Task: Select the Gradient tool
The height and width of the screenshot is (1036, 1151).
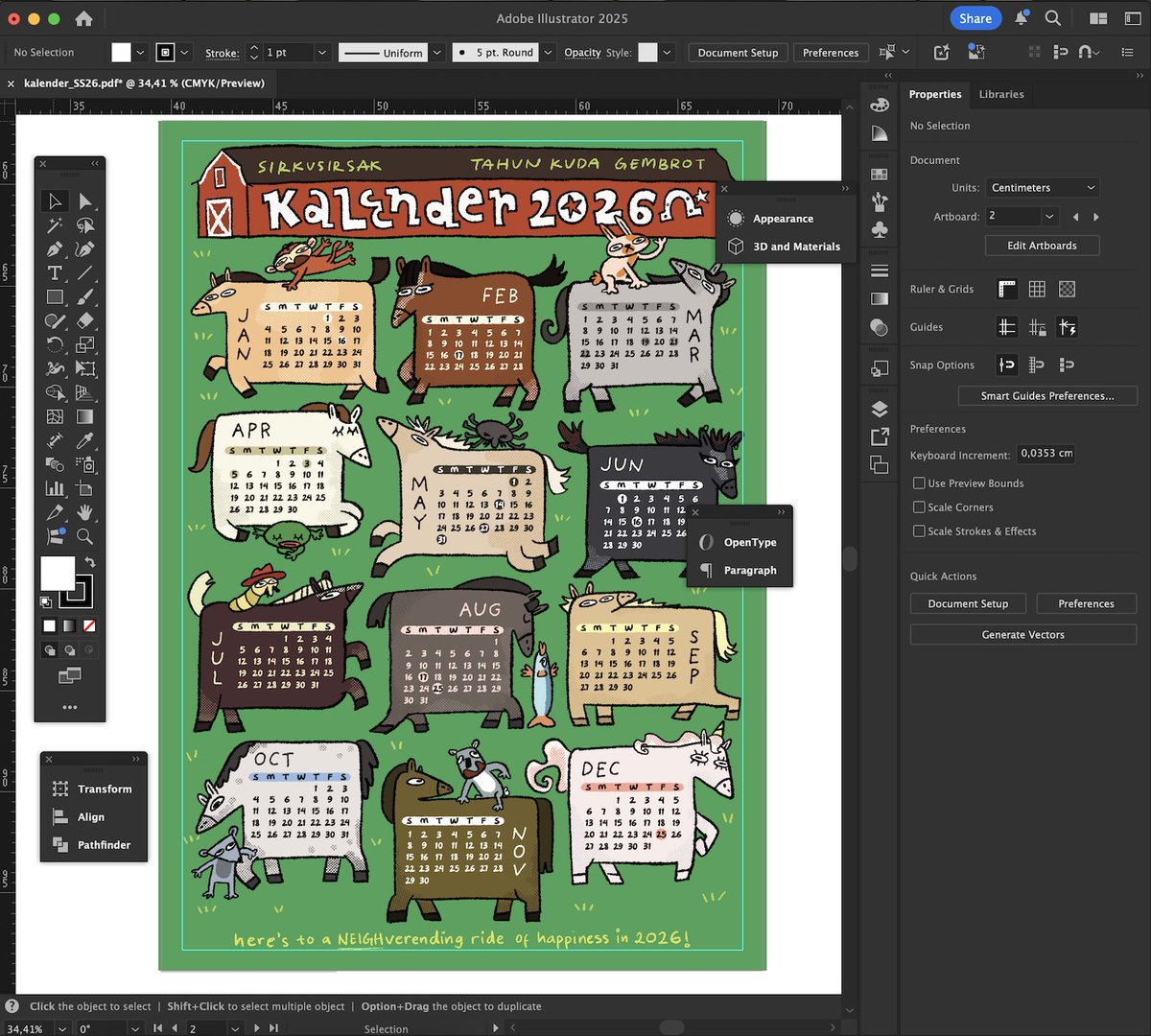Action: click(x=85, y=417)
